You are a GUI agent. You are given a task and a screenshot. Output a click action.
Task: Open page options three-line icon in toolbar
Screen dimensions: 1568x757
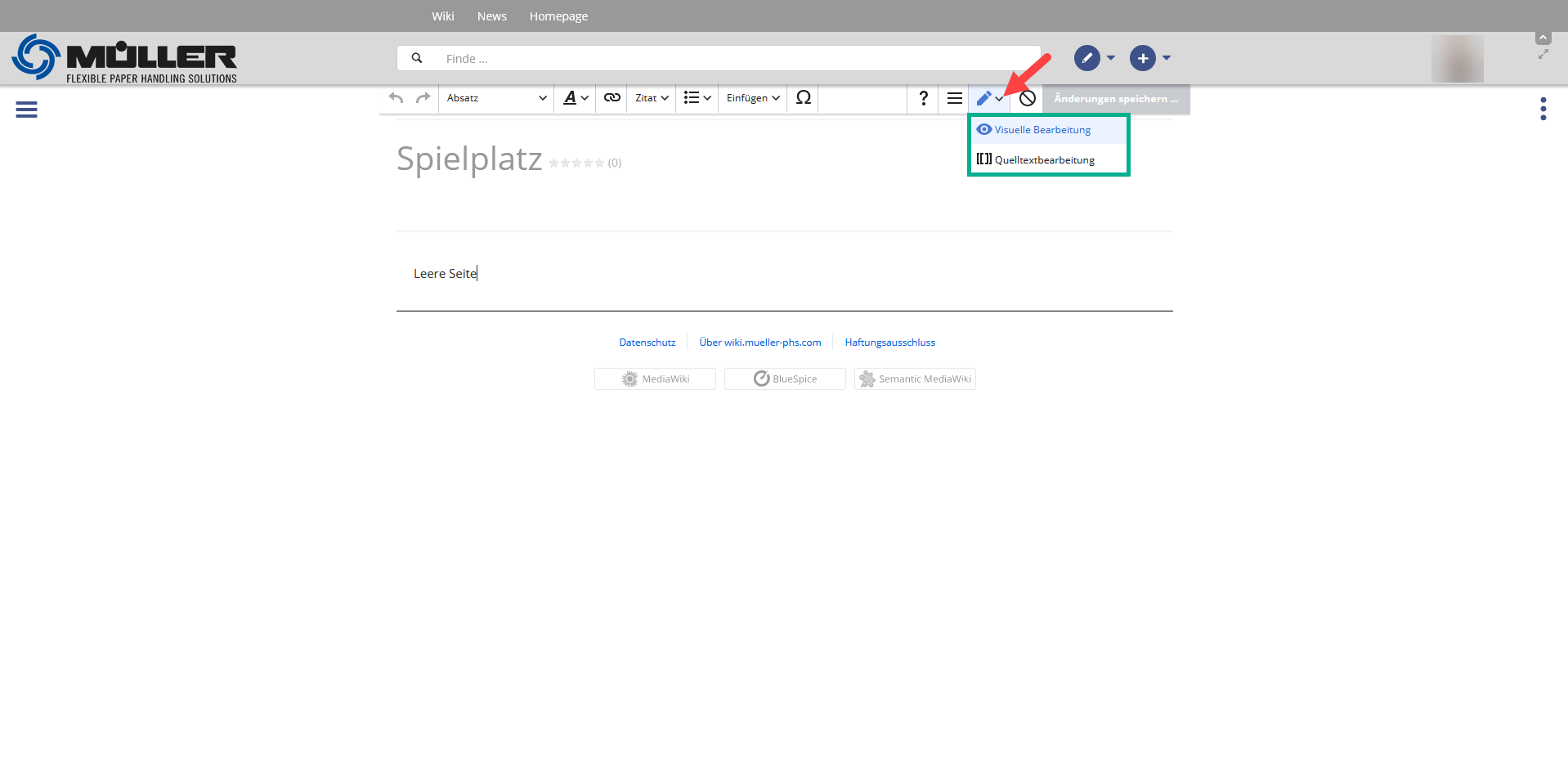coord(954,98)
